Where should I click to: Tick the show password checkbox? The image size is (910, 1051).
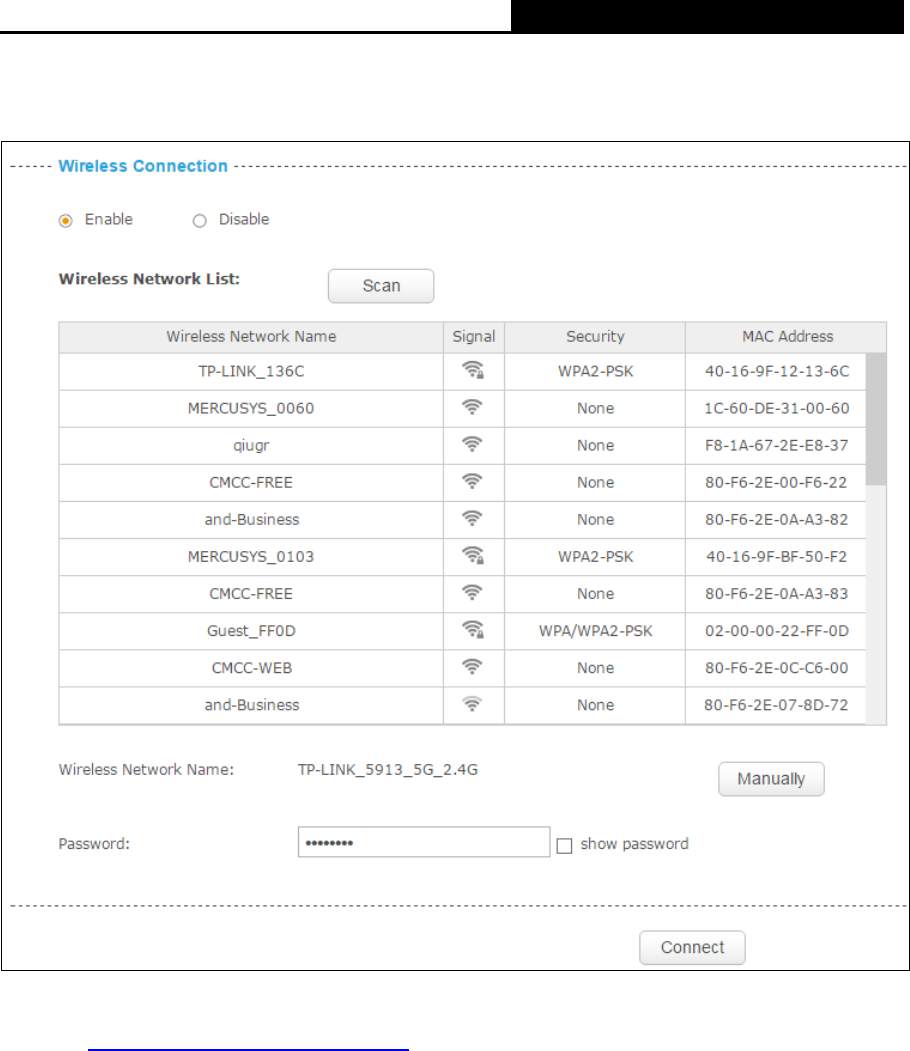pos(564,845)
